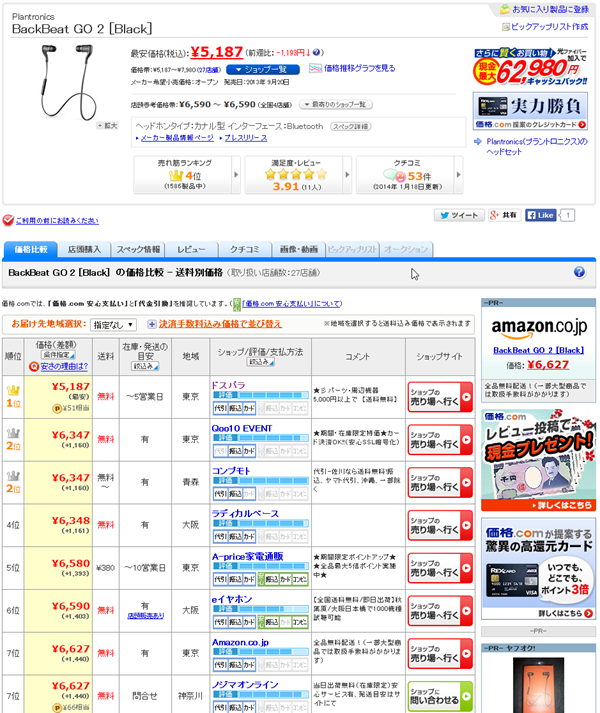Screen dimensions: 600x713
Task: Open the Plantronics headset category link
Action: pos(537,147)
